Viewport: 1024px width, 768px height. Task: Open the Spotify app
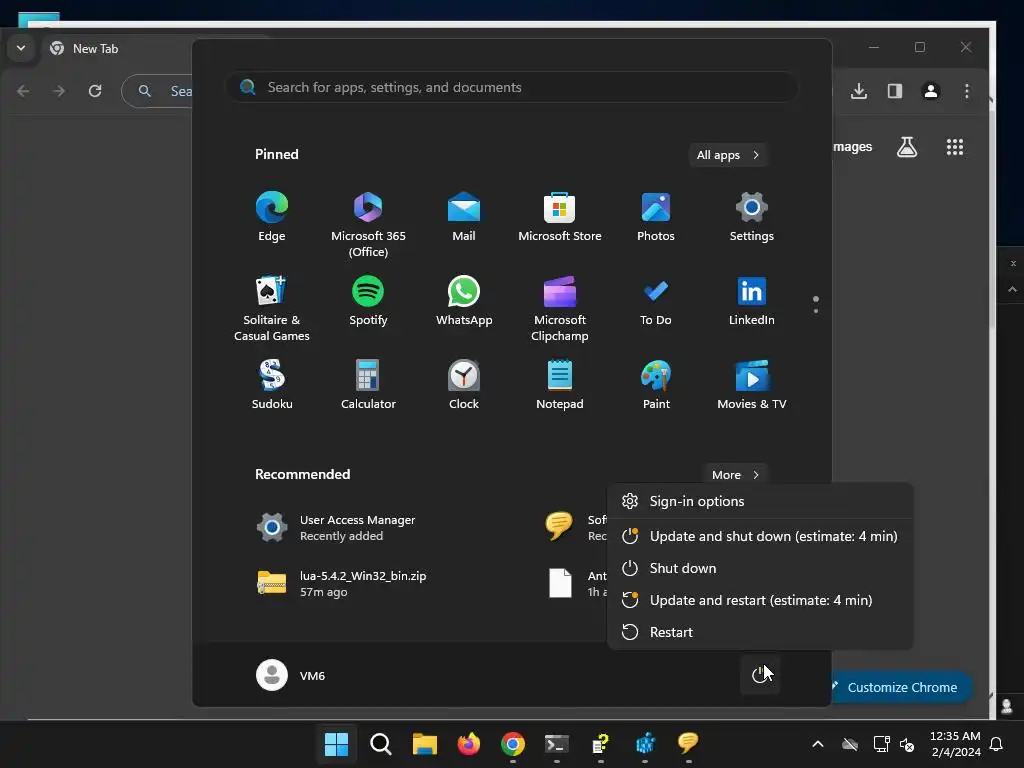pos(368,301)
